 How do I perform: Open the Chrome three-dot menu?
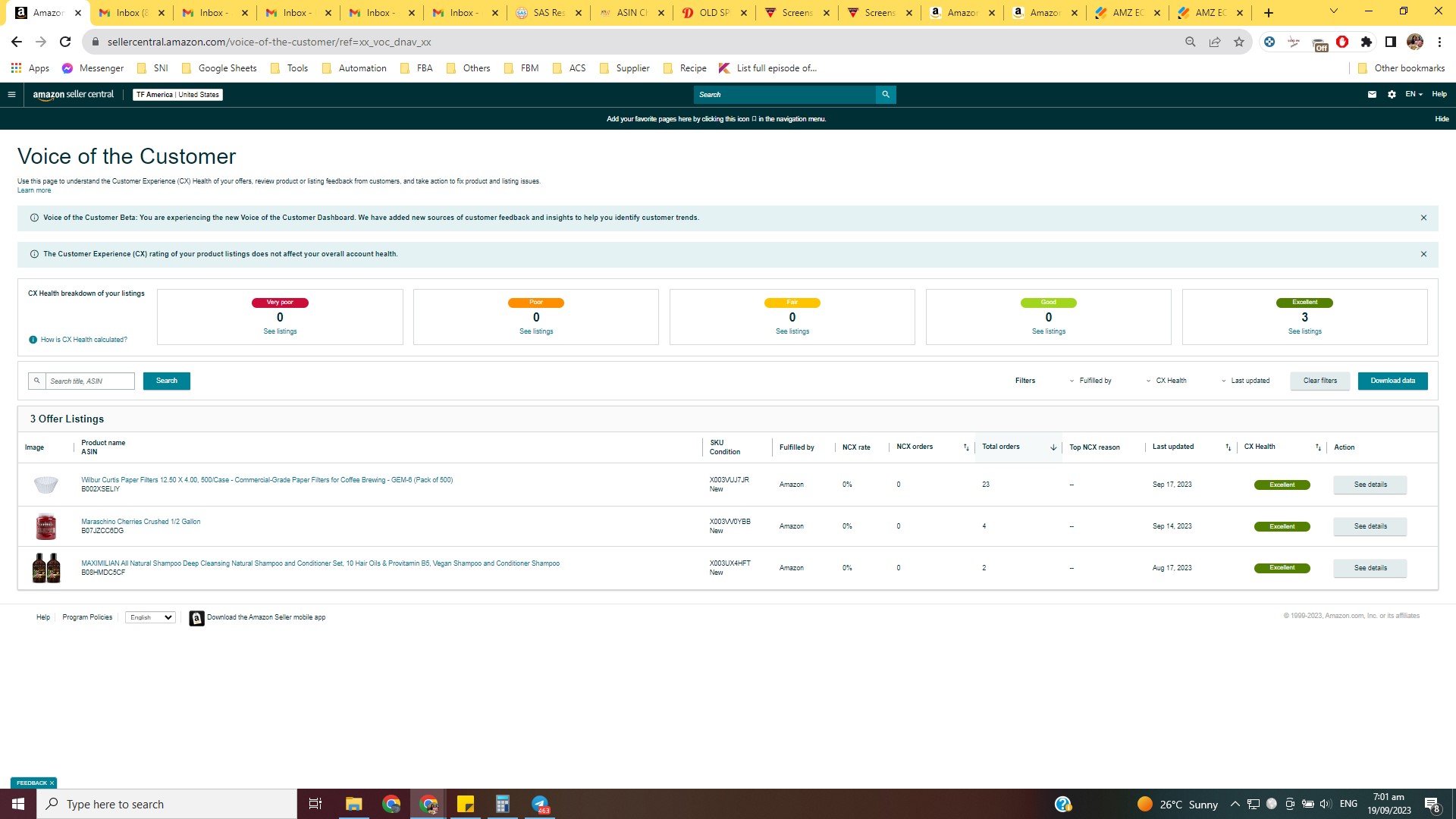coord(1439,42)
